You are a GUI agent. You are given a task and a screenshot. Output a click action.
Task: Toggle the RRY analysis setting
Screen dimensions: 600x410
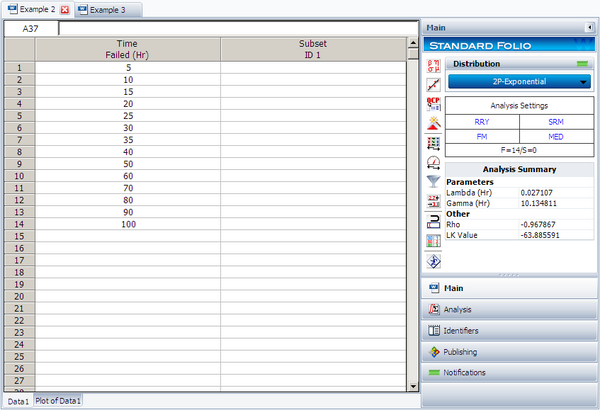click(x=482, y=120)
